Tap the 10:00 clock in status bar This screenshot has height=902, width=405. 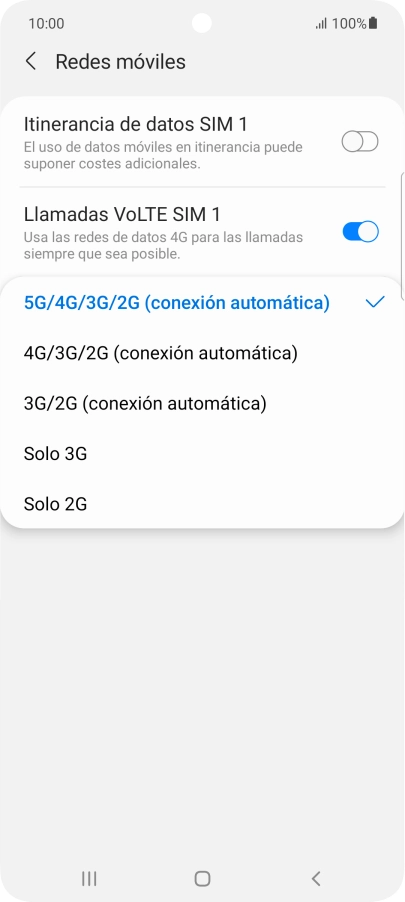click(x=46, y=24)
